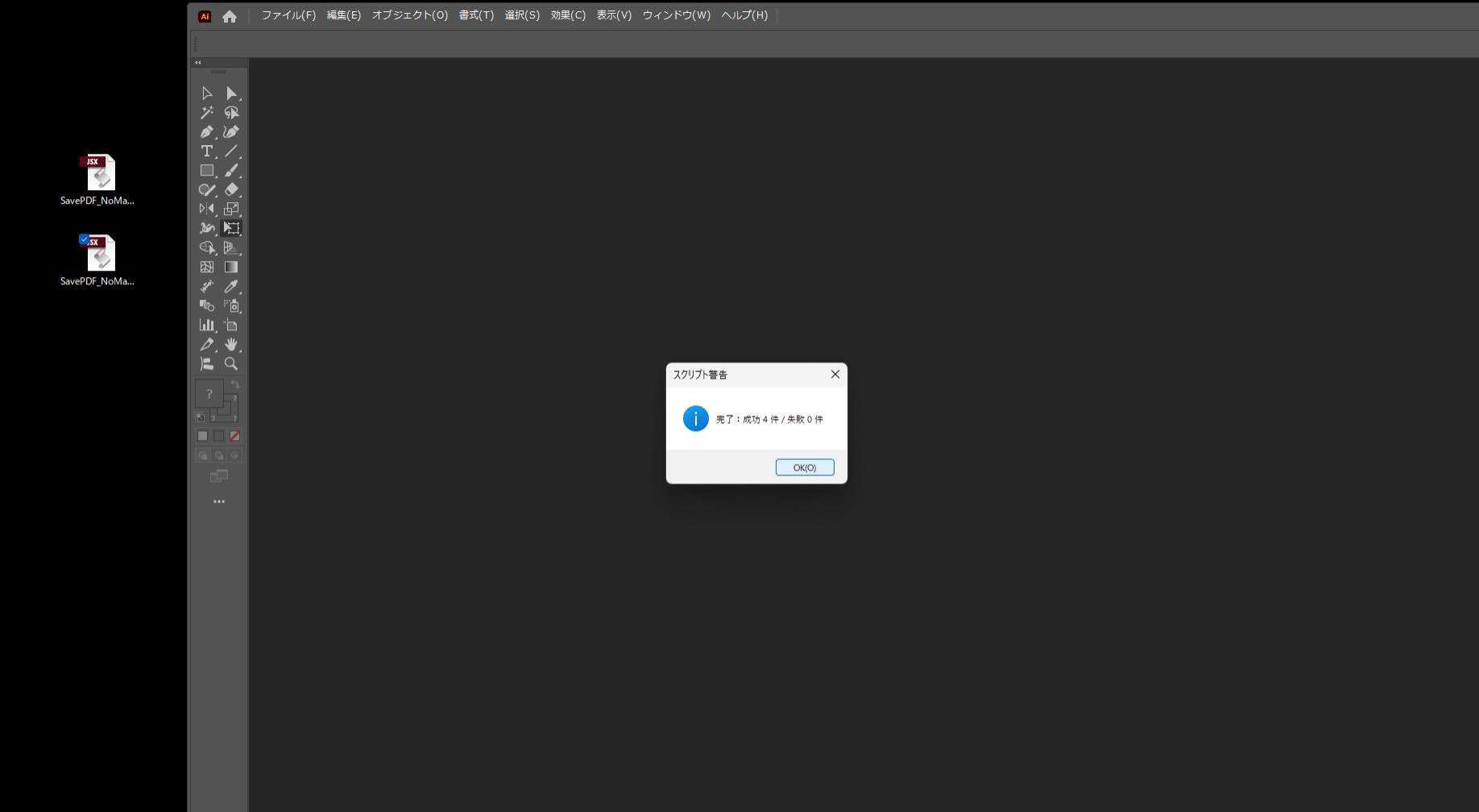Click the Fill color swatch
Viewport: 1479px width, 812px height.
[x=209, y=394]
